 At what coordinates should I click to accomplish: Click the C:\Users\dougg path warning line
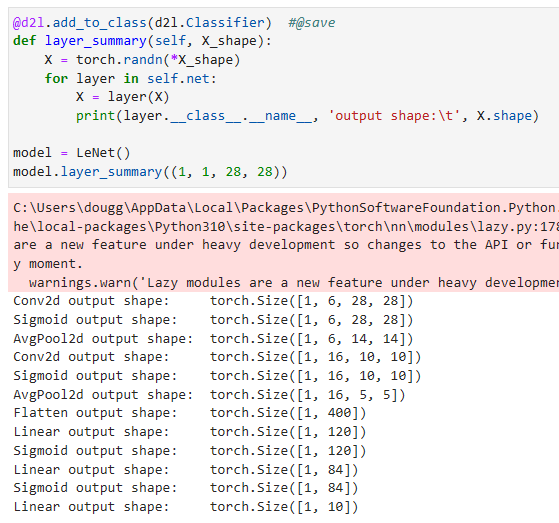(x=286, y=207)
